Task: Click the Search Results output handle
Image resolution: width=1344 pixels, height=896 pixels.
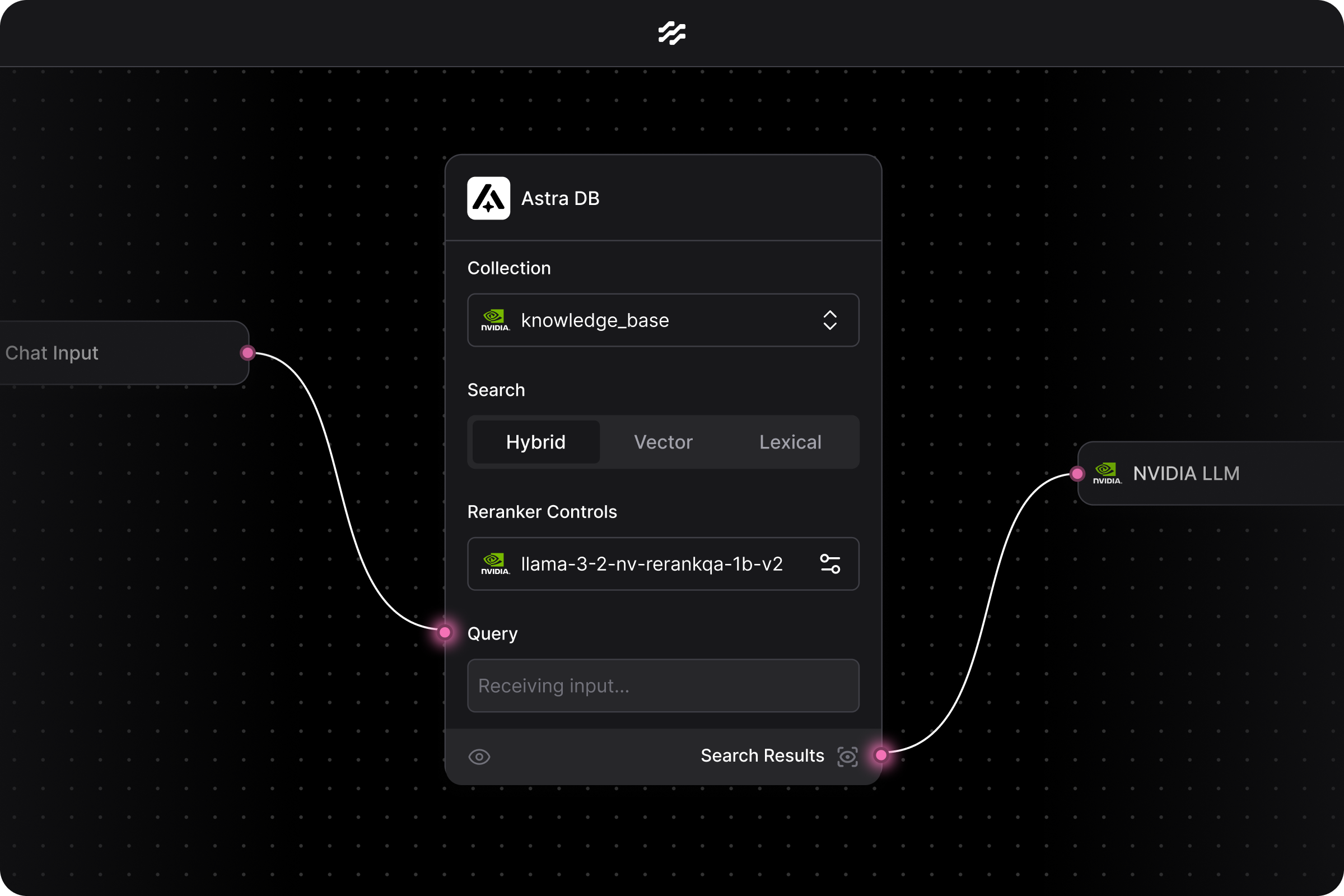Action: point(881,755)
